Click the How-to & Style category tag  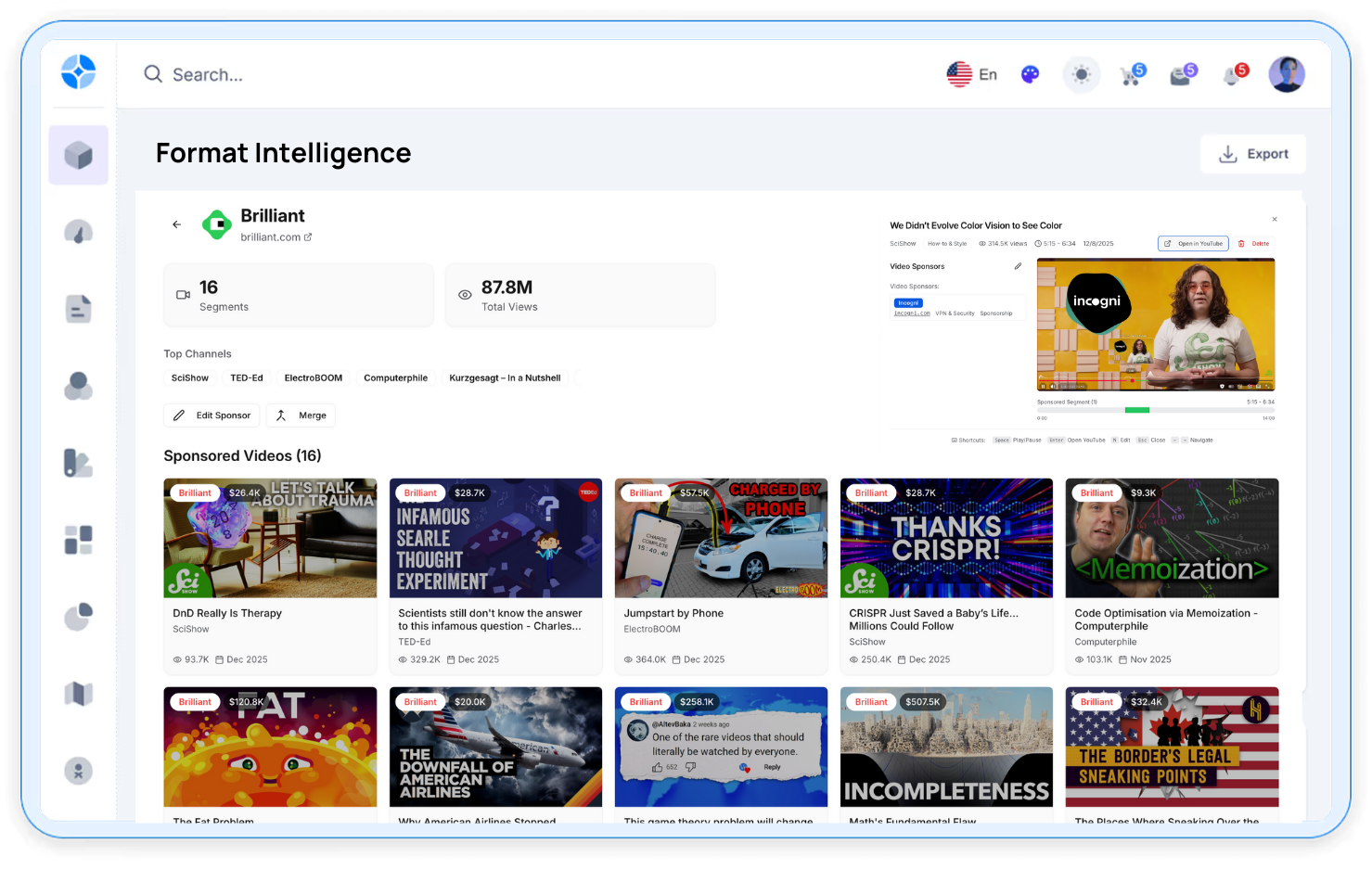[947, 244]
